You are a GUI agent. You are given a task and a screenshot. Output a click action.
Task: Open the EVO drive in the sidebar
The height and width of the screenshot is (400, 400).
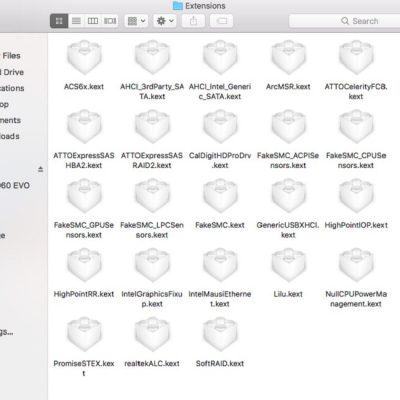[15, 185]
